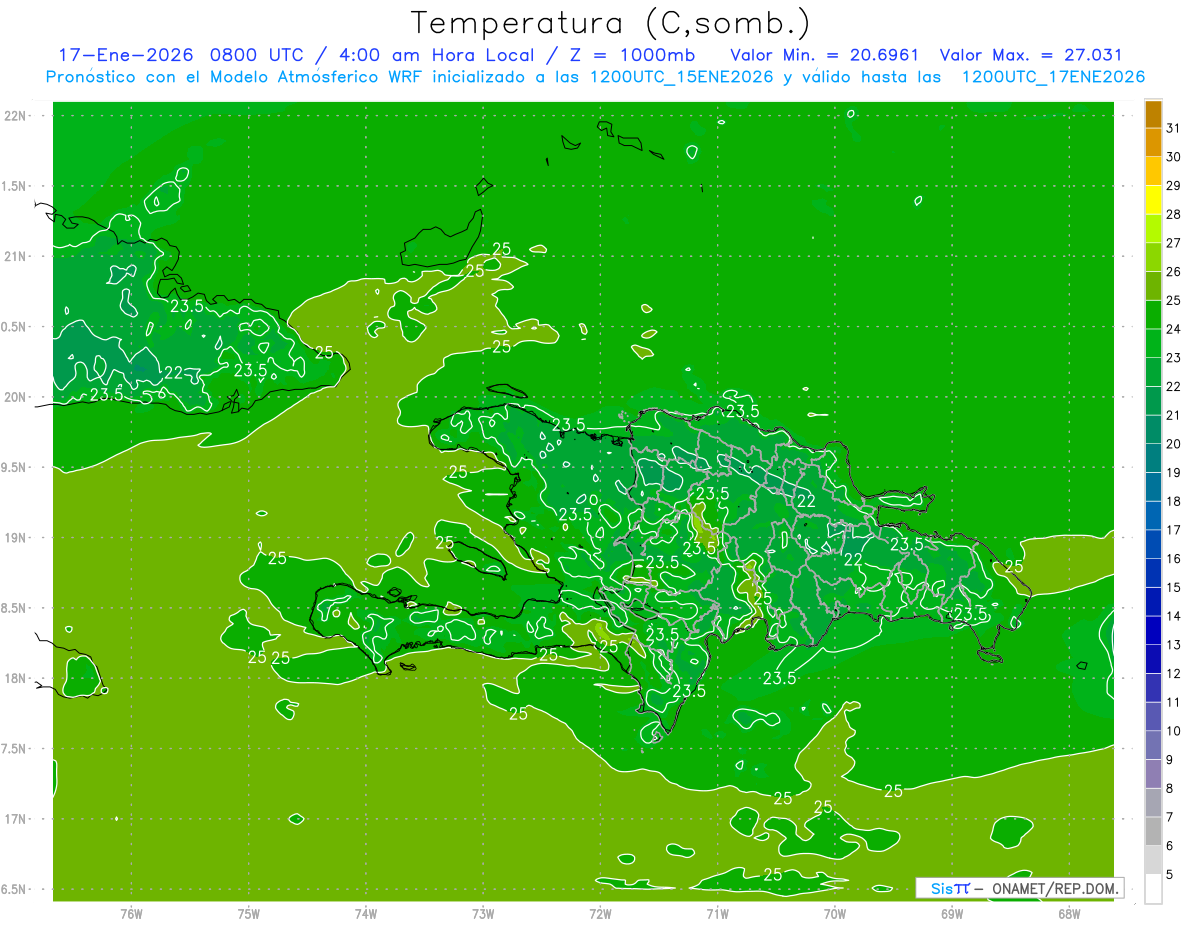This screenshot has height=927, width=1200.
Task: Click the '9.5N' latitude axis label
Action: point(15,468)
